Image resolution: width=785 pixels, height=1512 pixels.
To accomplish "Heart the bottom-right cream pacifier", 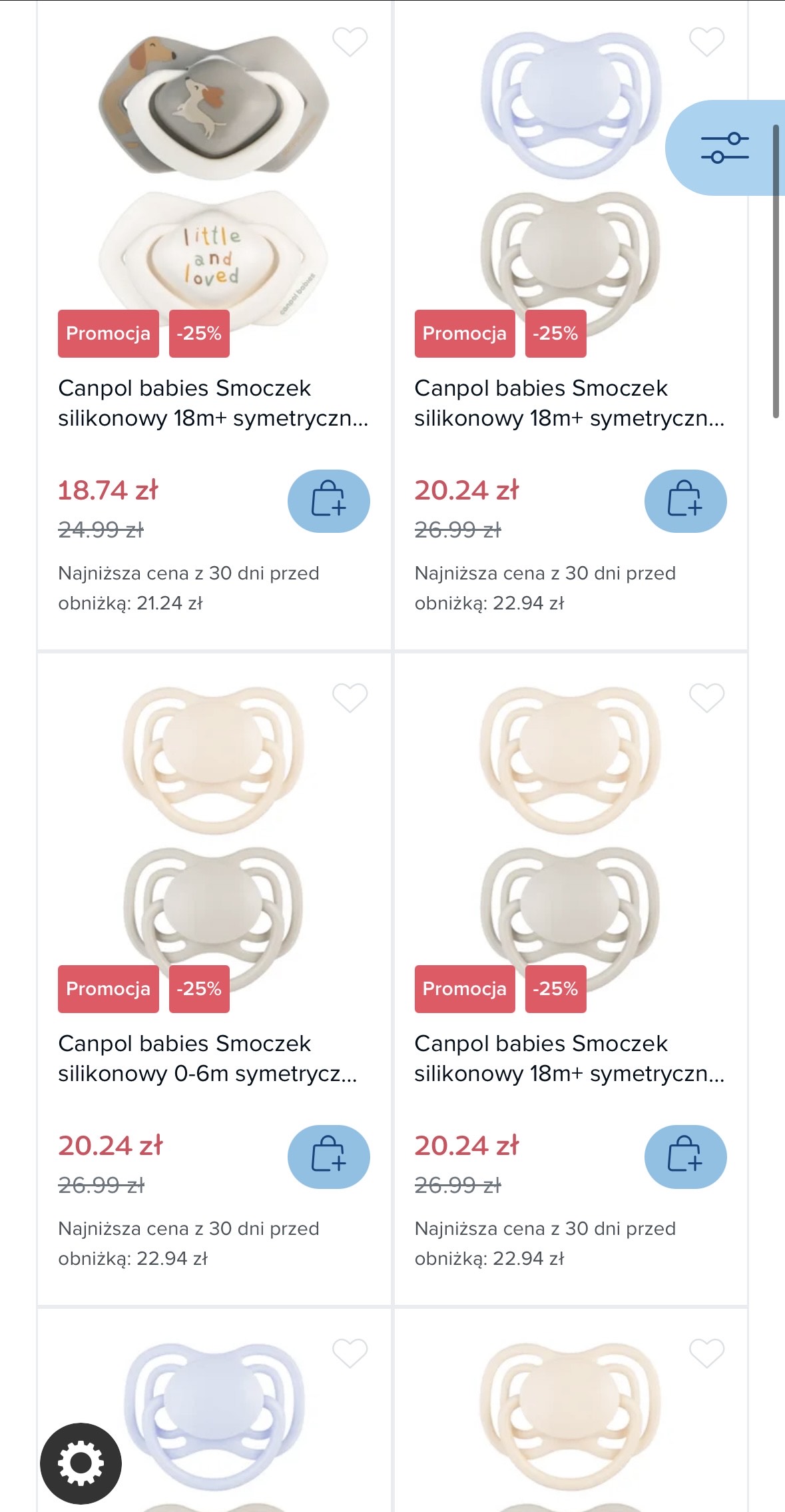I will click(706, 1353).
